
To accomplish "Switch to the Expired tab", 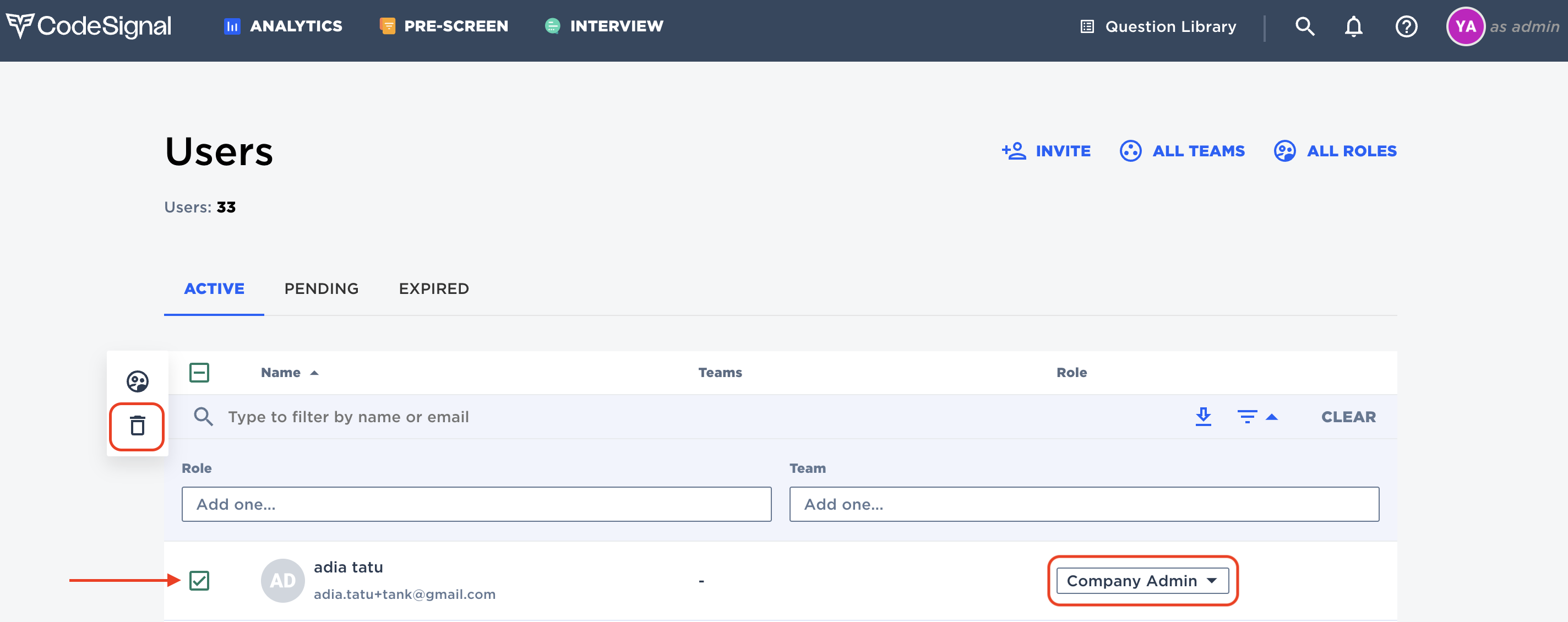I will point(433,288).
